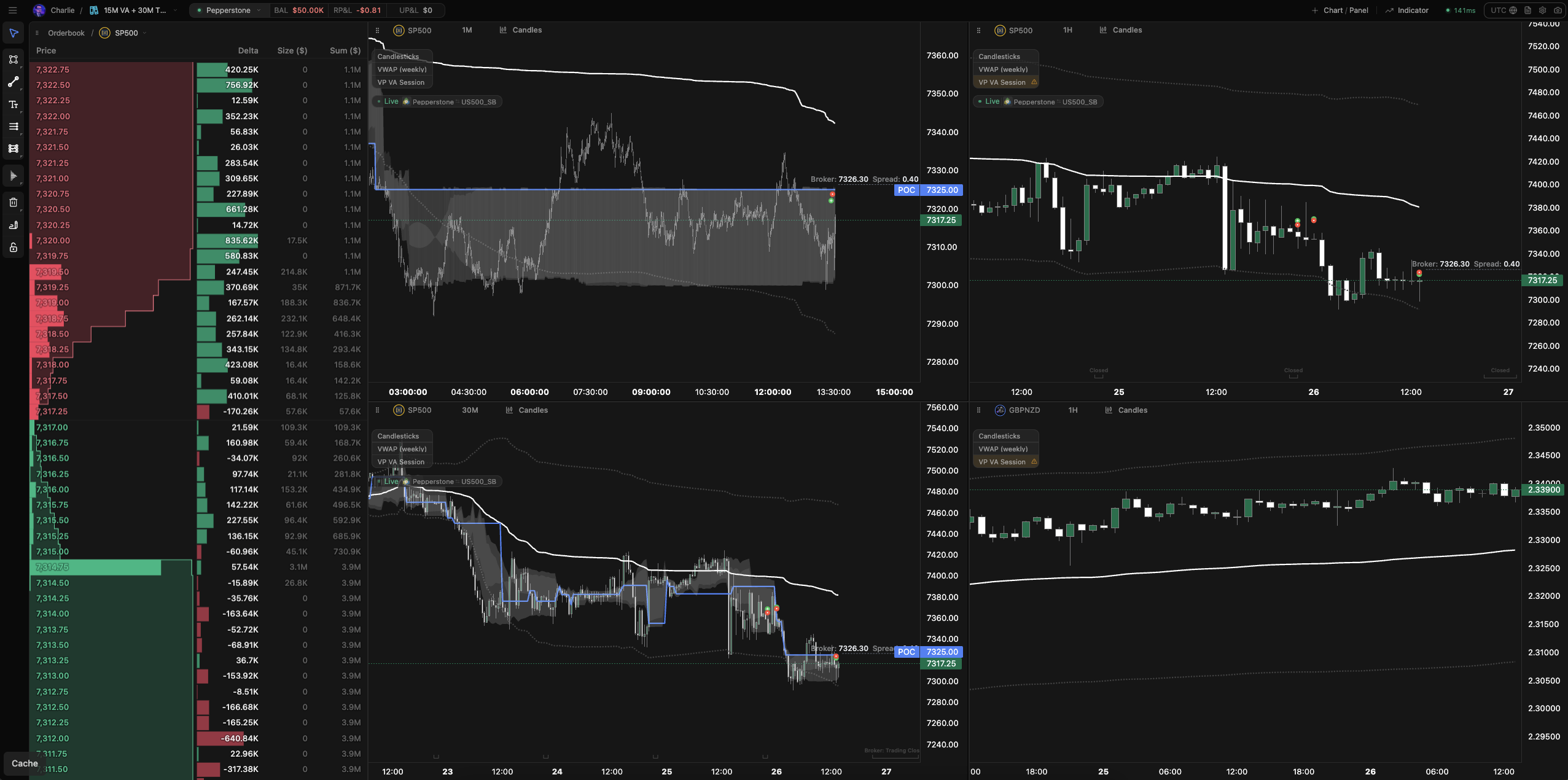Click the blue POC label on 1M chart

907,190
